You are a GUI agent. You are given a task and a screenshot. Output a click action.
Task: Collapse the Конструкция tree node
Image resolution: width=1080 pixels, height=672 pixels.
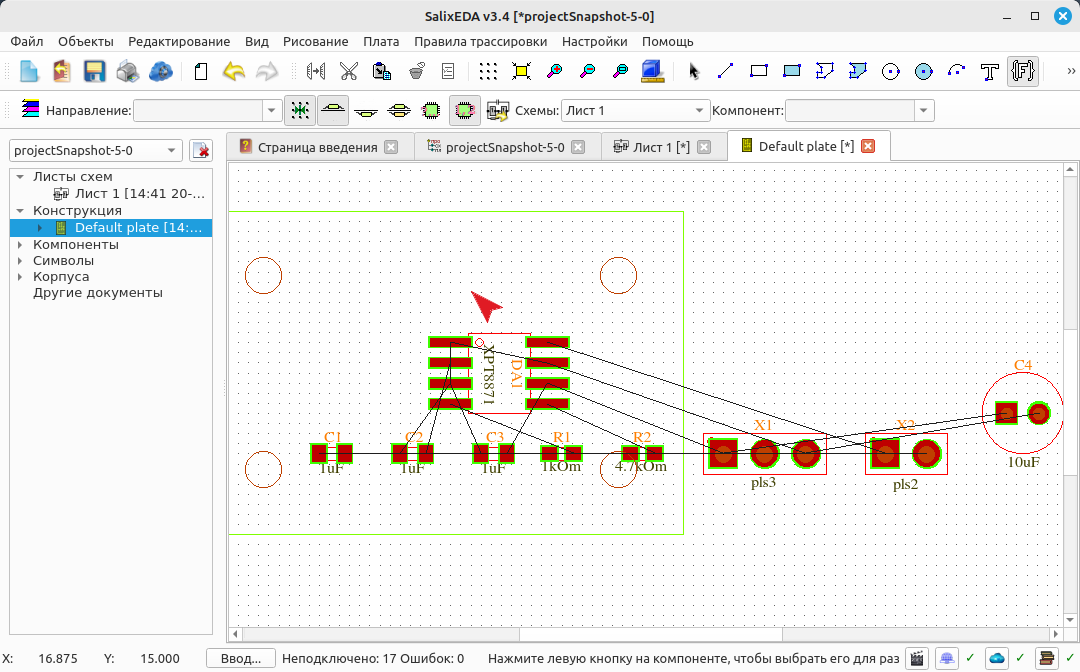20,211
